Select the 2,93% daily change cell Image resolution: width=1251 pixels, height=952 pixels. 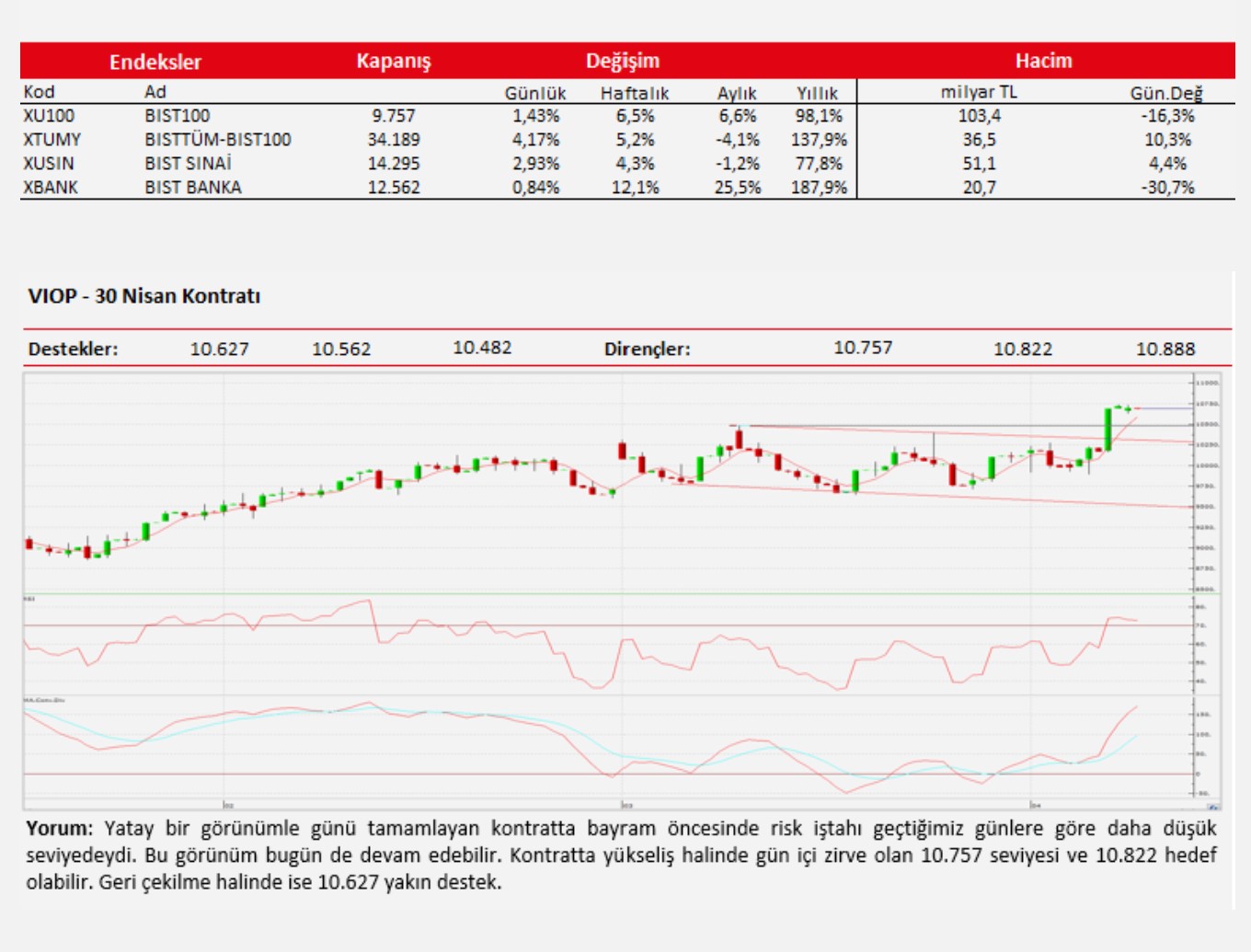(x=536, y=164)
